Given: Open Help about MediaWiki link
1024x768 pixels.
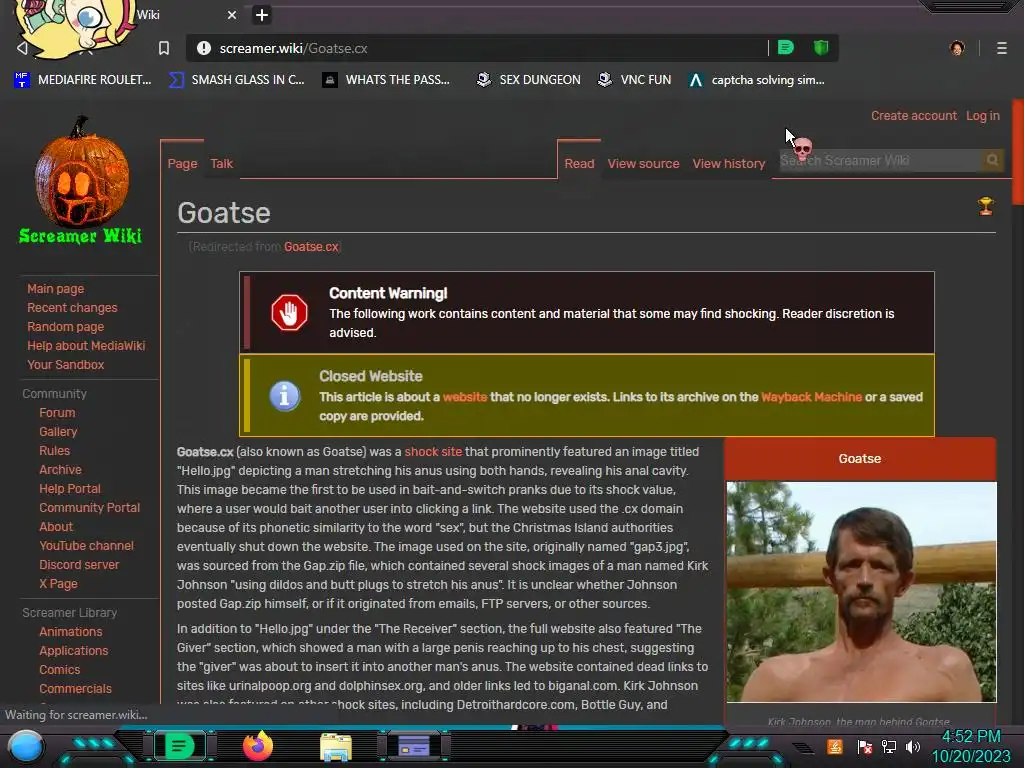Looking at the screenshot, I should [86, 345].
